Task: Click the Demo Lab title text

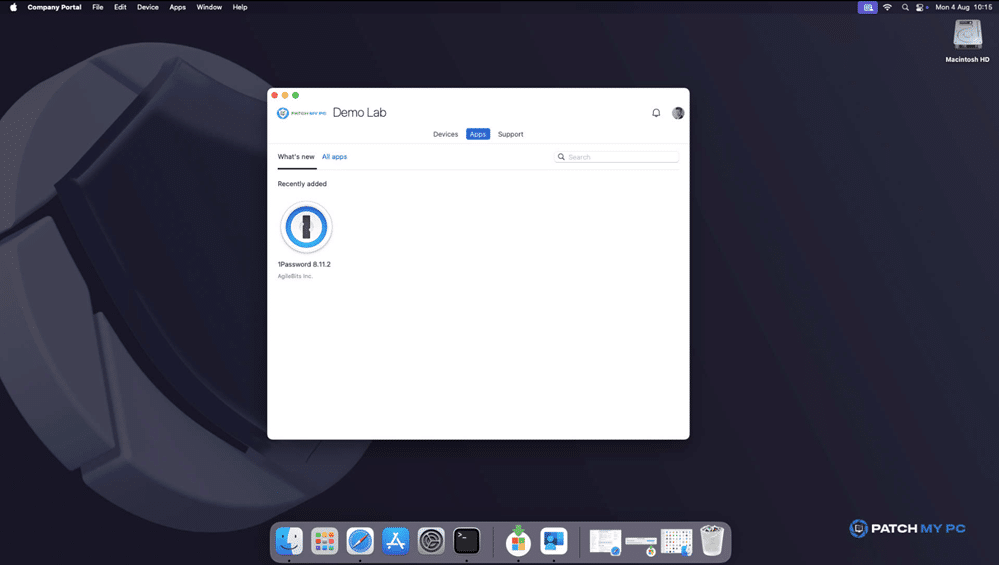Action: tap(359, 113)
